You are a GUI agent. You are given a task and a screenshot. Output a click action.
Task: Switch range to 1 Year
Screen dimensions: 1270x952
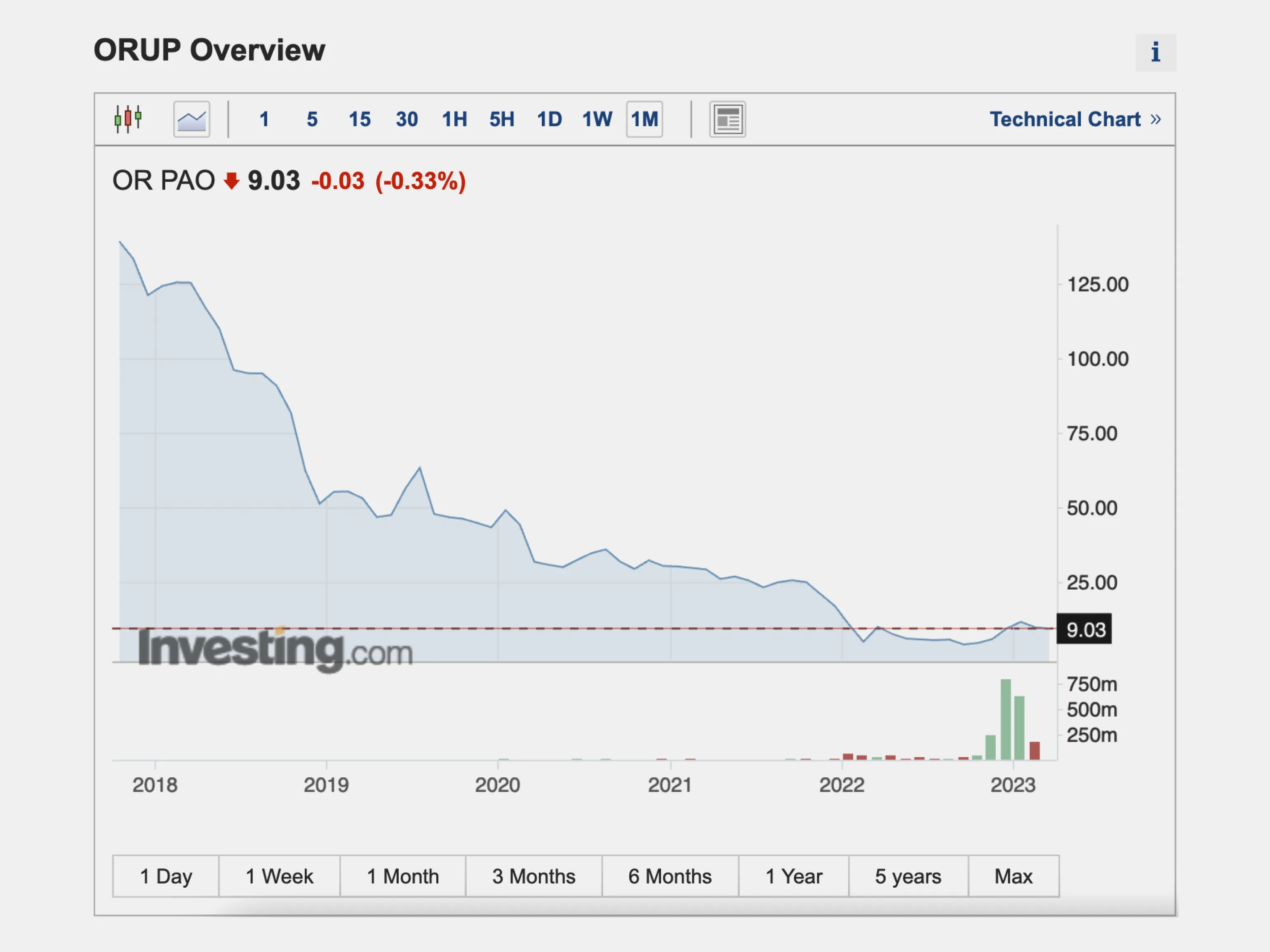coord(793,876)
